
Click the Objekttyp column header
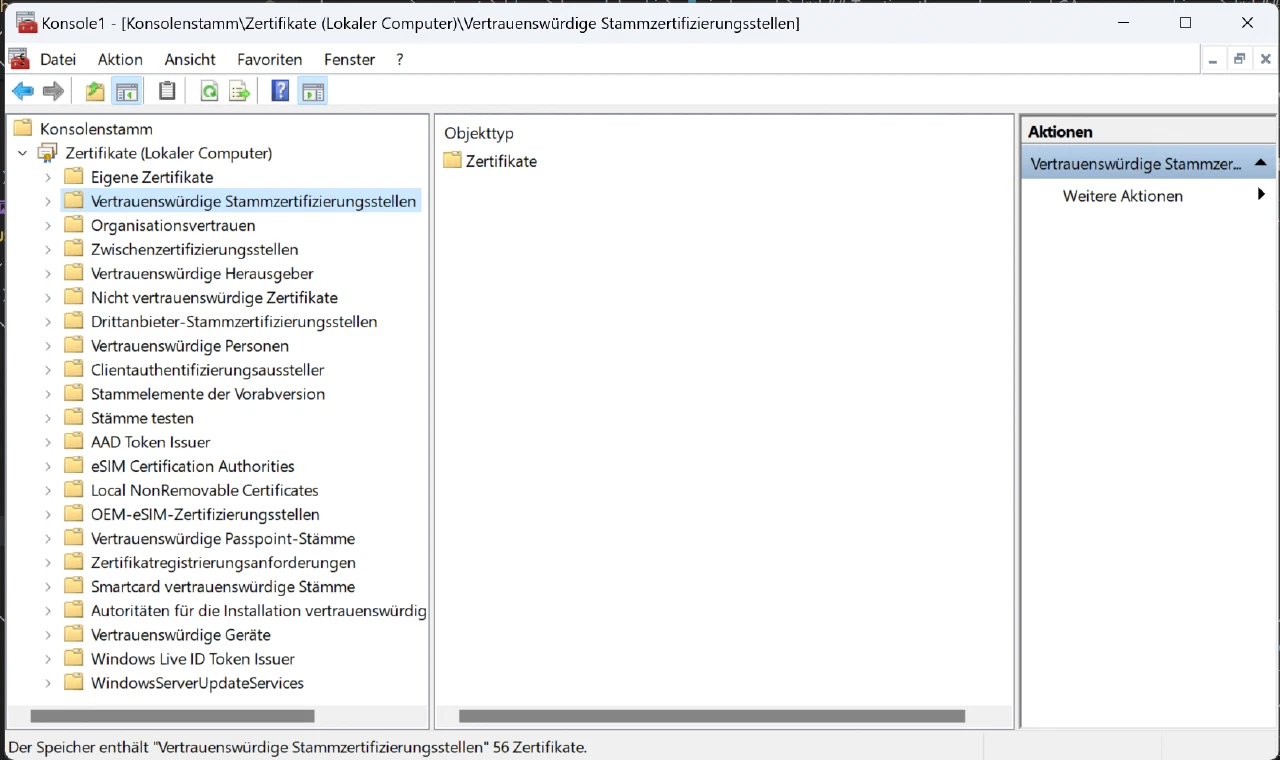(479, 133)
